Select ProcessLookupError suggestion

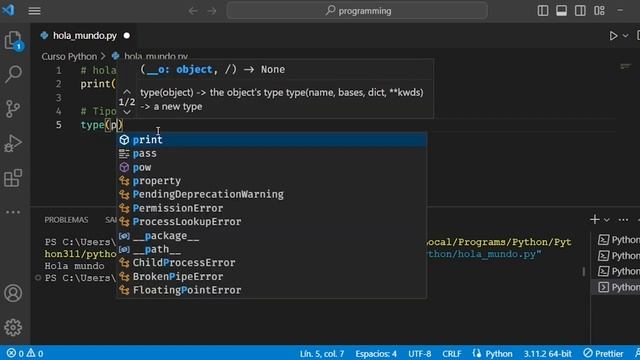point(272,222)
